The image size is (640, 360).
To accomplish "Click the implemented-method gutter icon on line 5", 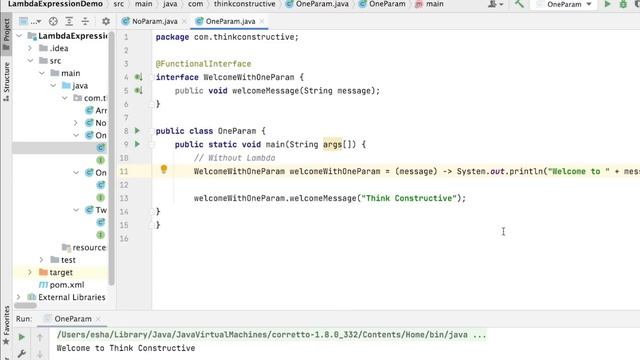I will click(x=139, y=90).
